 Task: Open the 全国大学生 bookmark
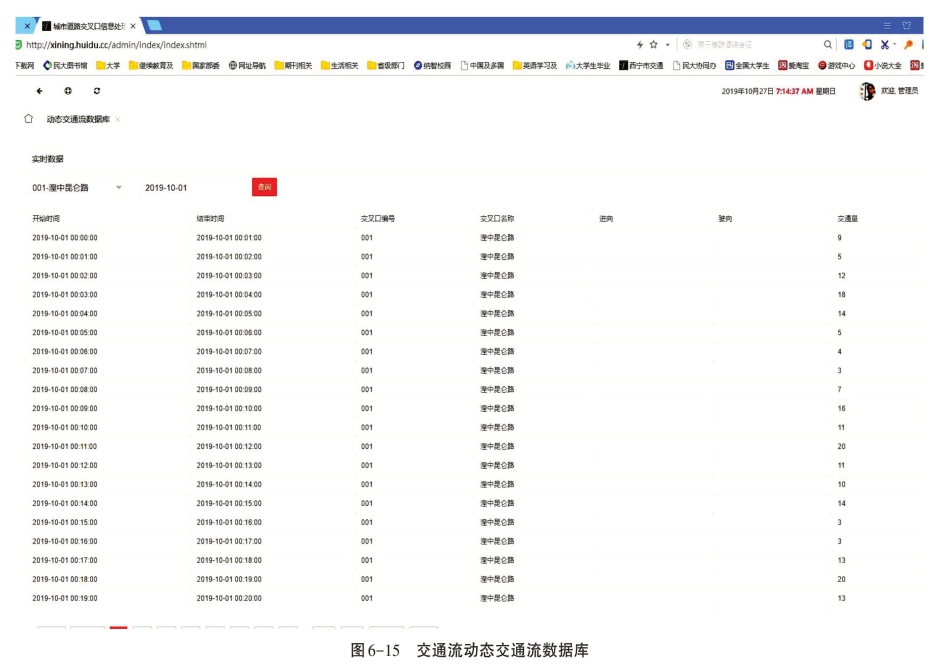point(747,66)
